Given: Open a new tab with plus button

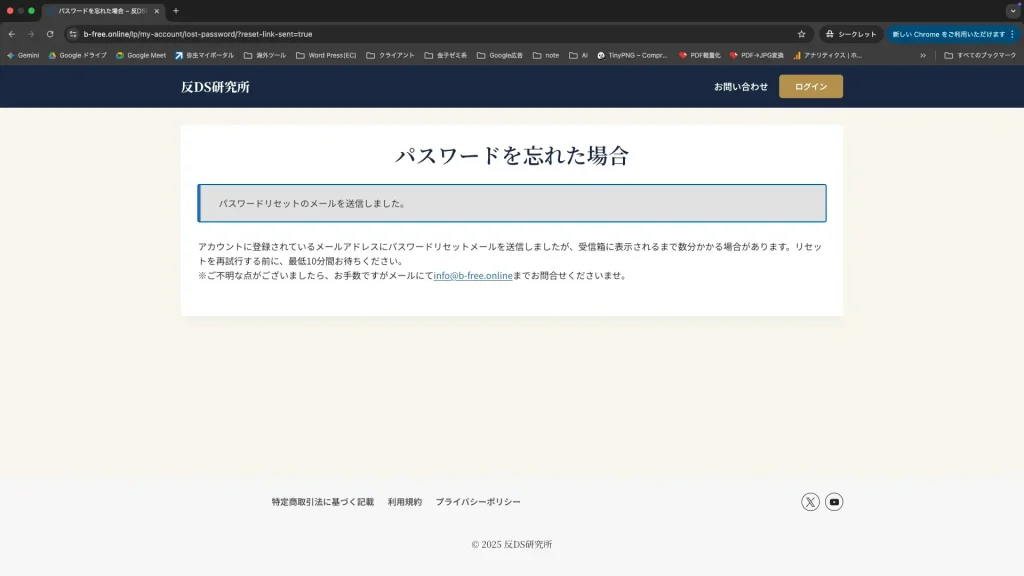Looking at the screenshot, I should 176,11.
